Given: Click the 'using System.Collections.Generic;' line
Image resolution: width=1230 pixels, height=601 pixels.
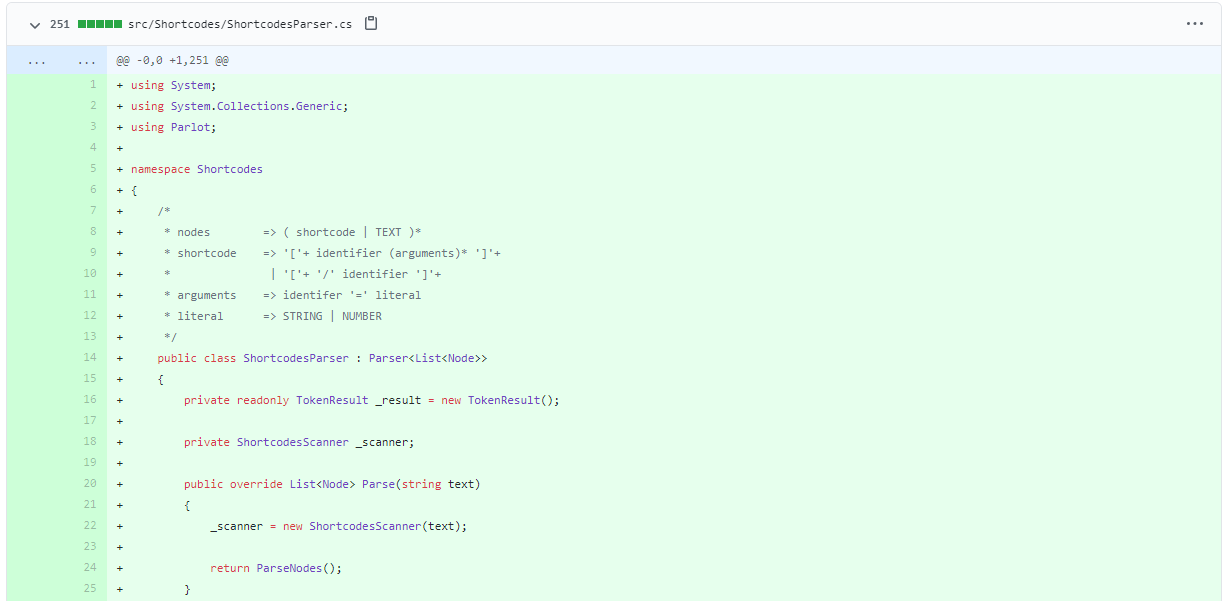Looking at the screenshot, I should click(x=239, y=106).
